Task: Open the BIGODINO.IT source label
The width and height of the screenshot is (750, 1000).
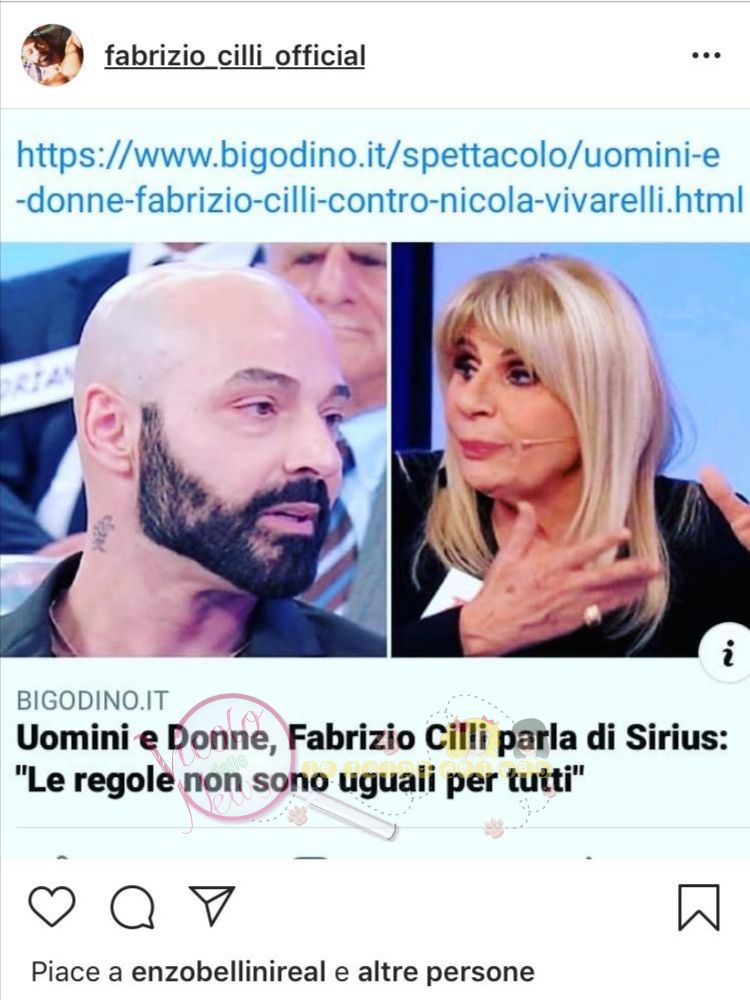Action: click(x=92, y=700)
